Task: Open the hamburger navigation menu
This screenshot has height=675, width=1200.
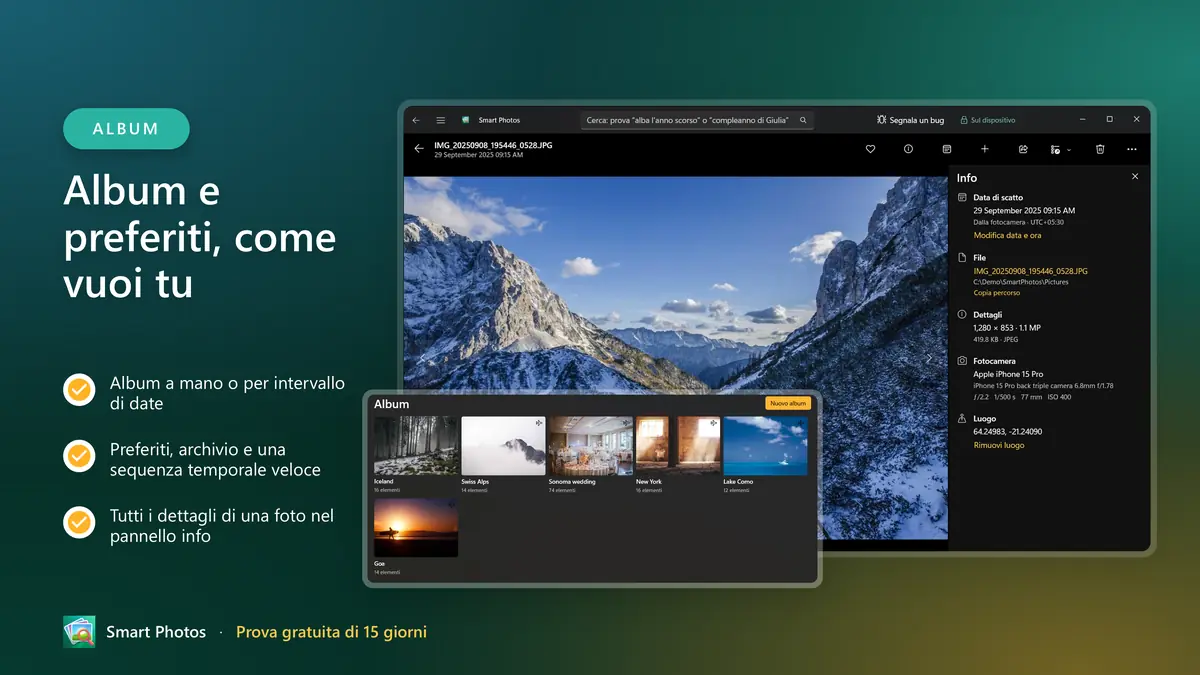Action: tap(440, 120)
